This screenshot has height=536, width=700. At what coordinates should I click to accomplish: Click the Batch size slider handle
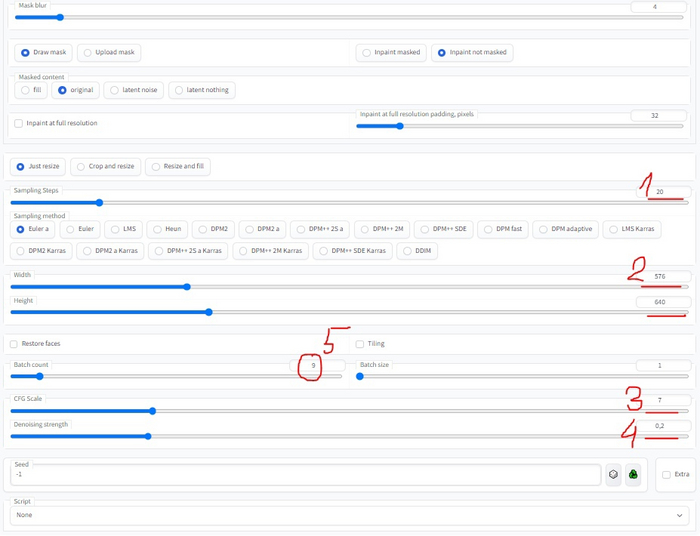coord(360,377)
